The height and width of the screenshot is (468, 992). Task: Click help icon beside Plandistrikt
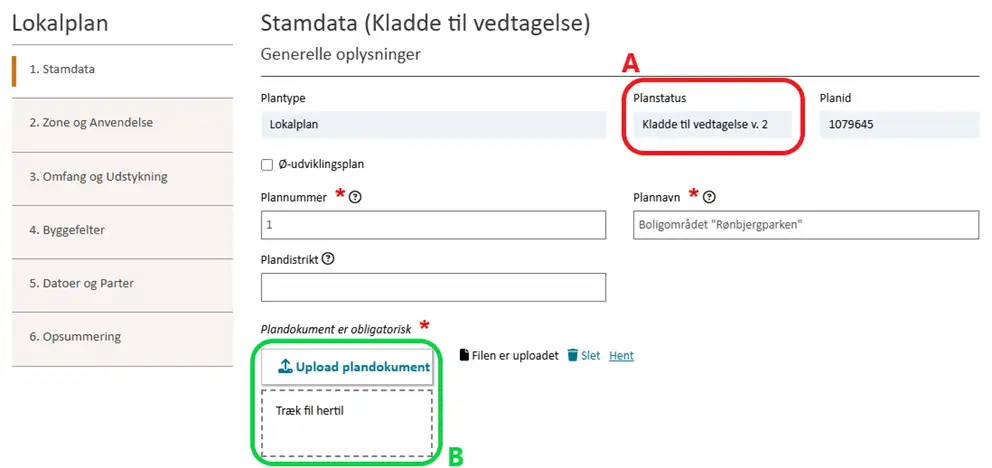(328, 258)
